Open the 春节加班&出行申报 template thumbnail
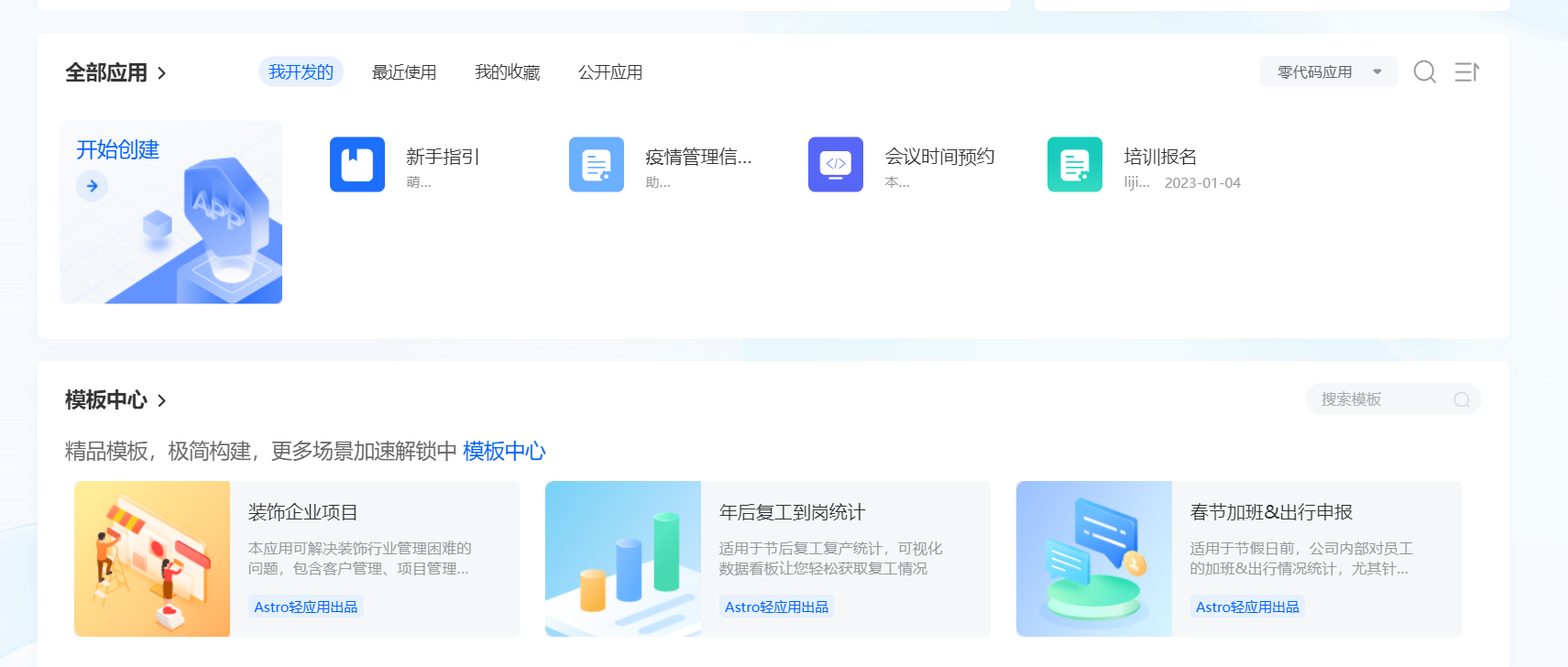 point(1094,559)
